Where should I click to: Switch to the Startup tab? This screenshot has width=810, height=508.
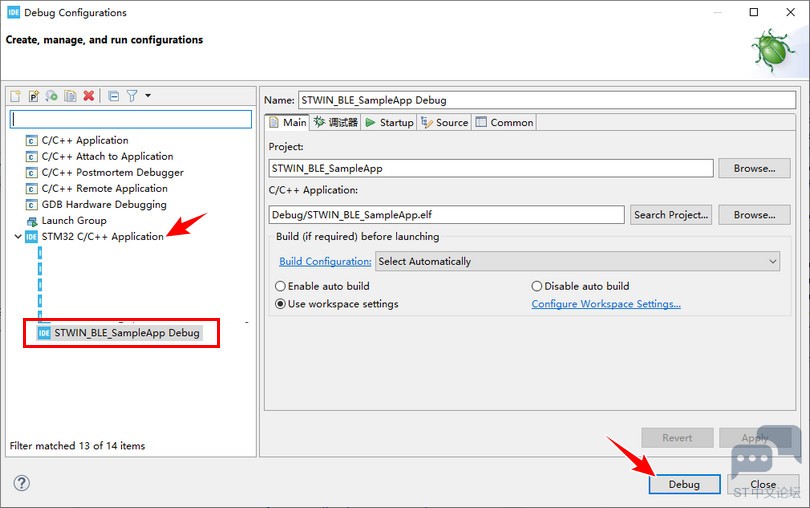388,122
